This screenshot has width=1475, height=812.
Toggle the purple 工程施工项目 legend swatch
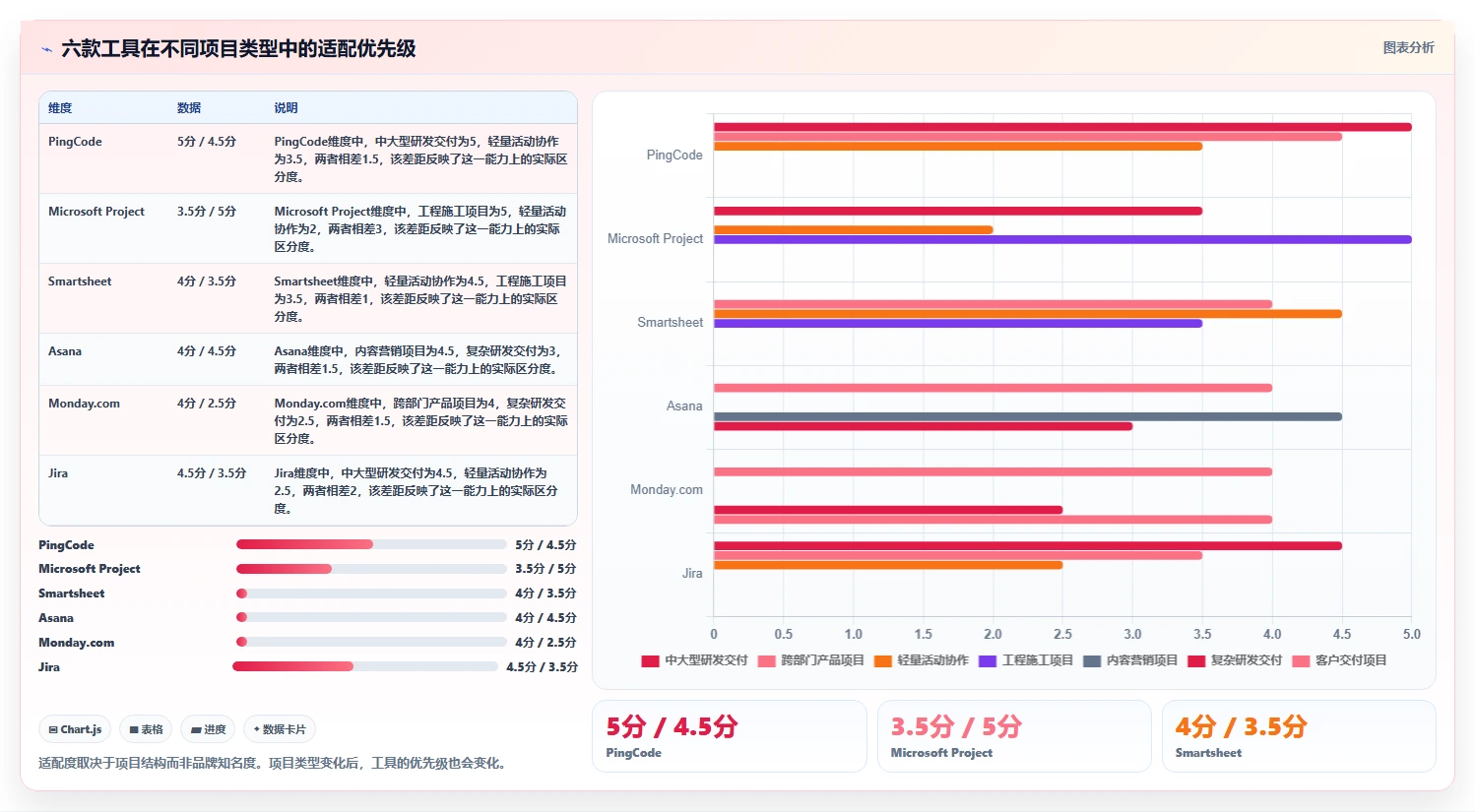(988, 660)
